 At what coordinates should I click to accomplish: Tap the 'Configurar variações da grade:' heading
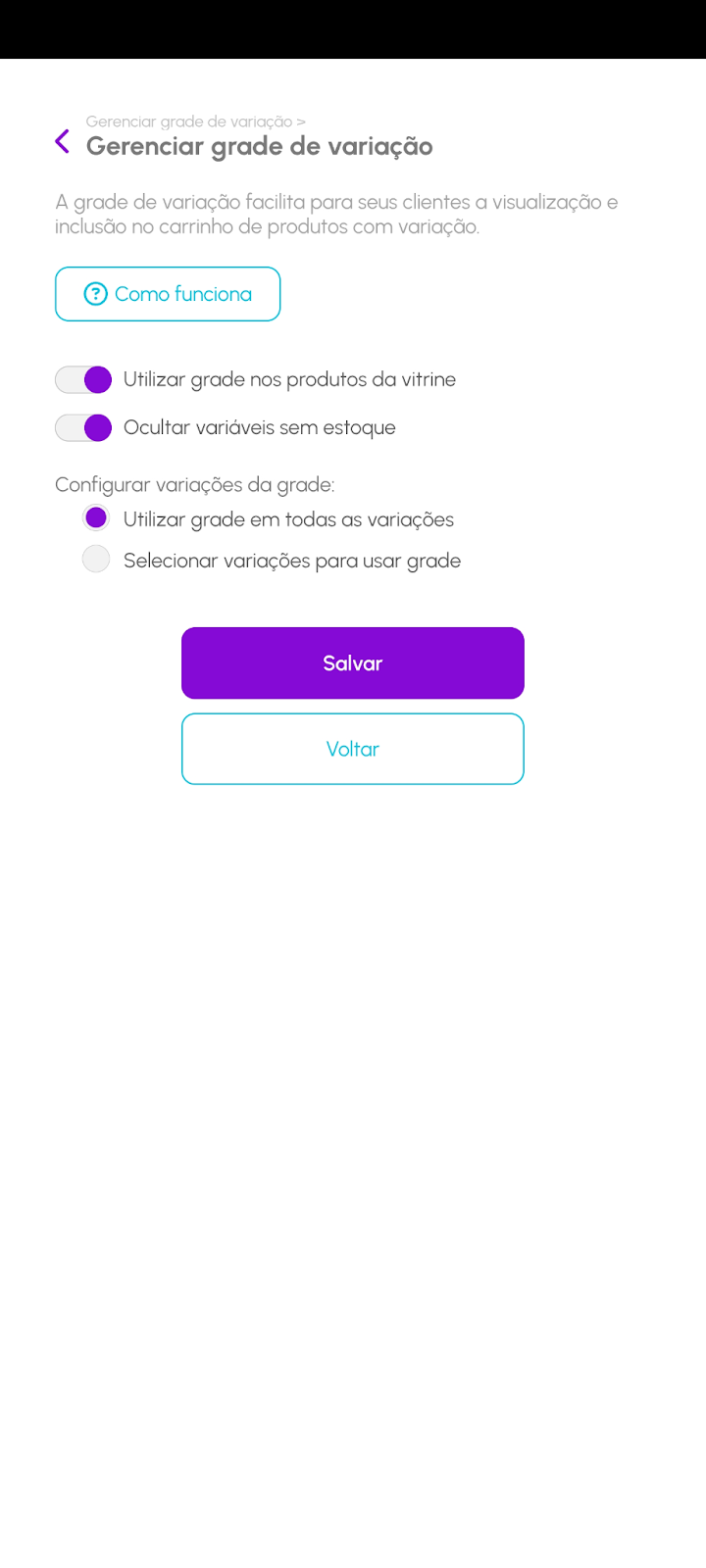click(x=194, y=484)
